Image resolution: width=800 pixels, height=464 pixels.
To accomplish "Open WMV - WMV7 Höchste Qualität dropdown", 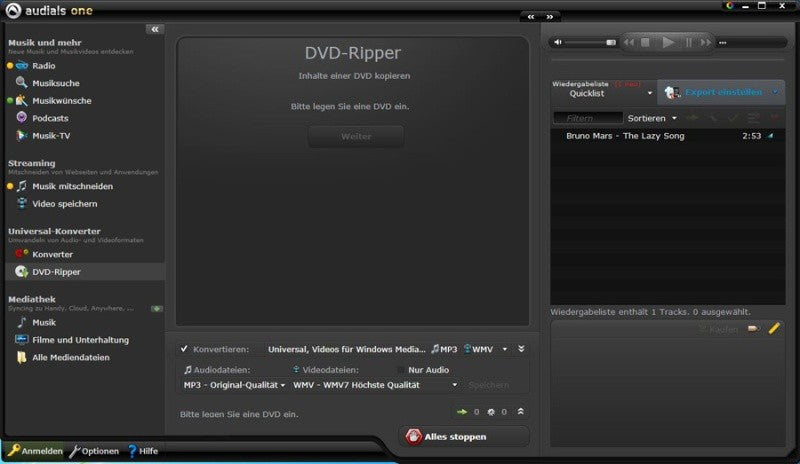I will [375, 385].
